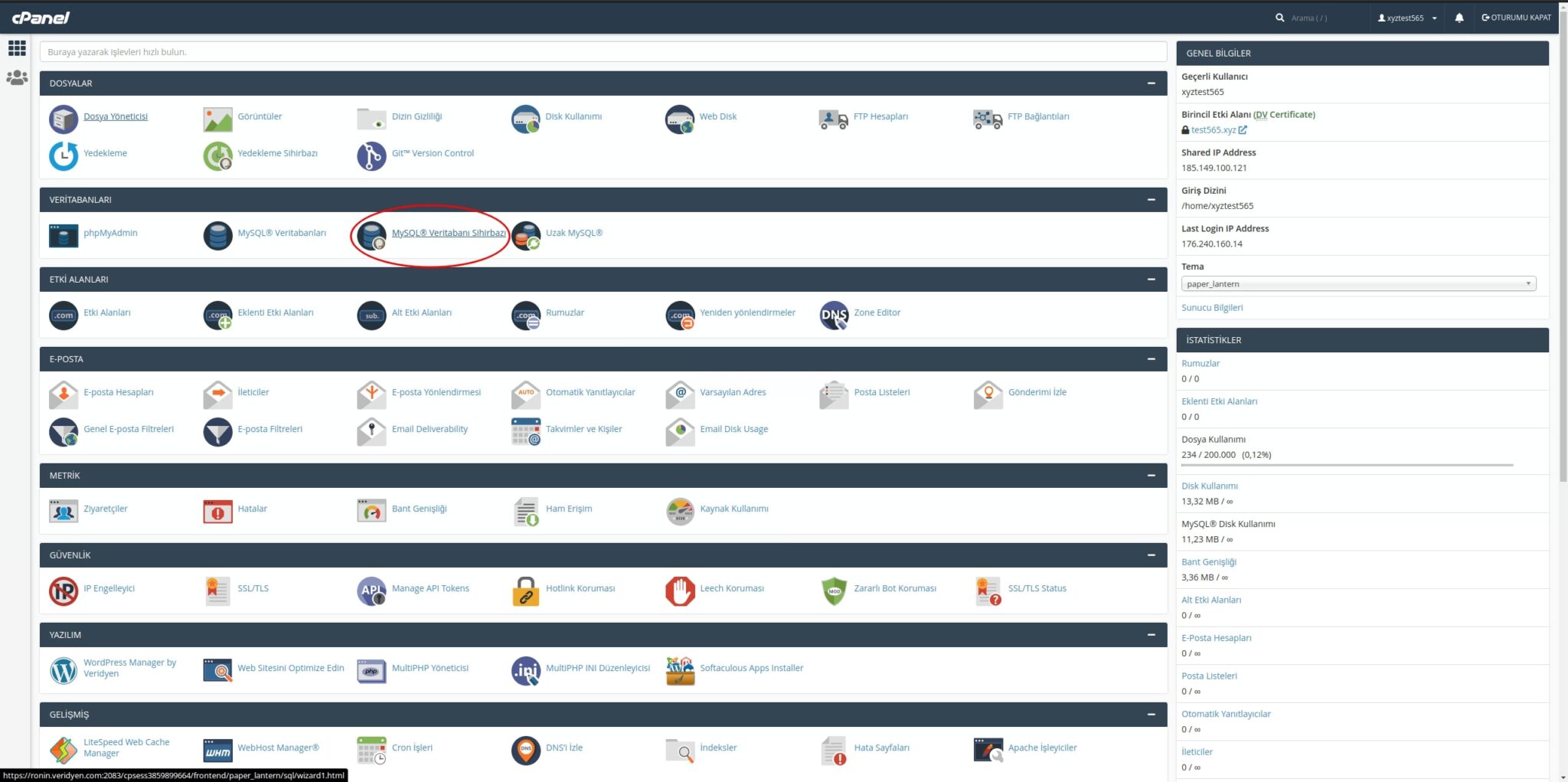Open the Tema paper_lantern dropdown
Viewport: 1568px width, 782px height.
point(1358,284)
